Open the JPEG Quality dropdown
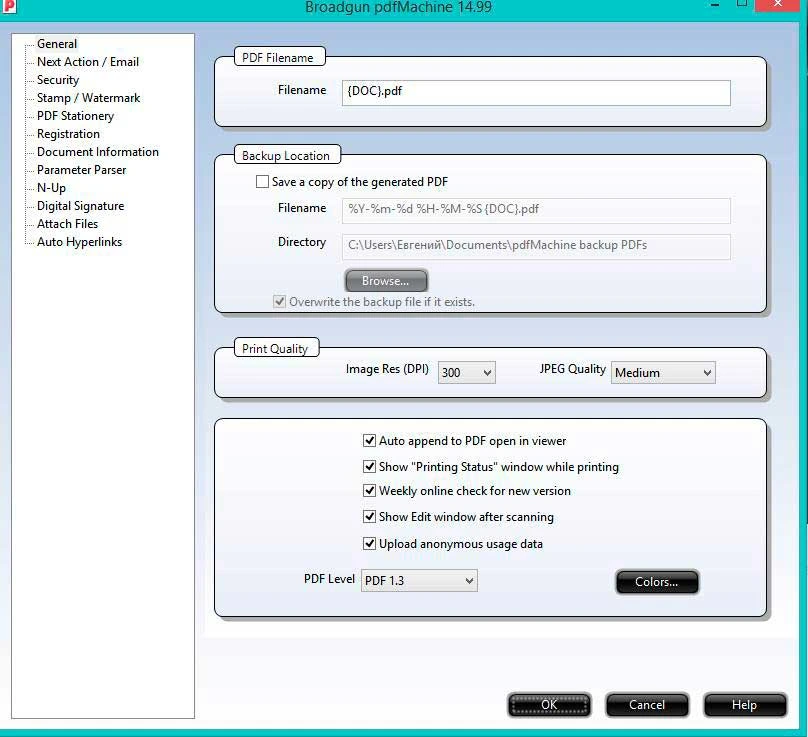This screenshot has width=808, height=737. 663,373
